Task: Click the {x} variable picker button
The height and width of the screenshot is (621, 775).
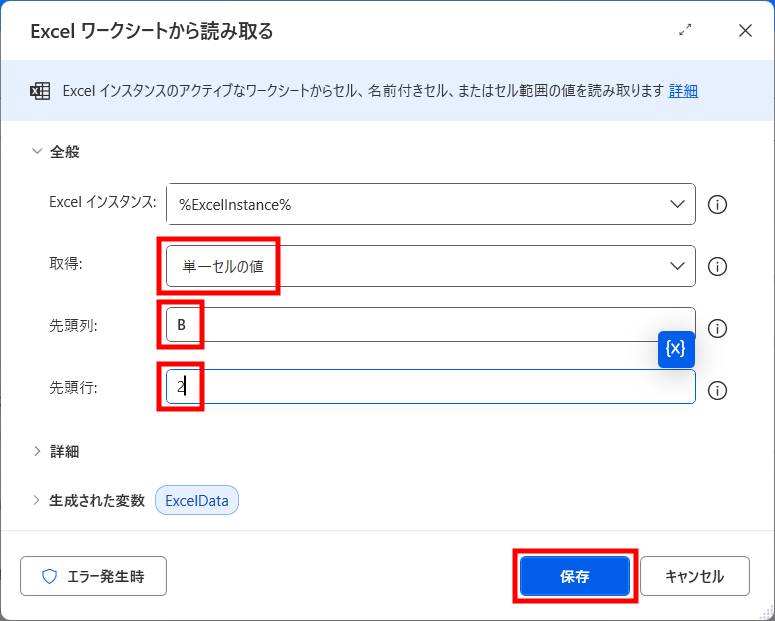Action: pos(676,349)
